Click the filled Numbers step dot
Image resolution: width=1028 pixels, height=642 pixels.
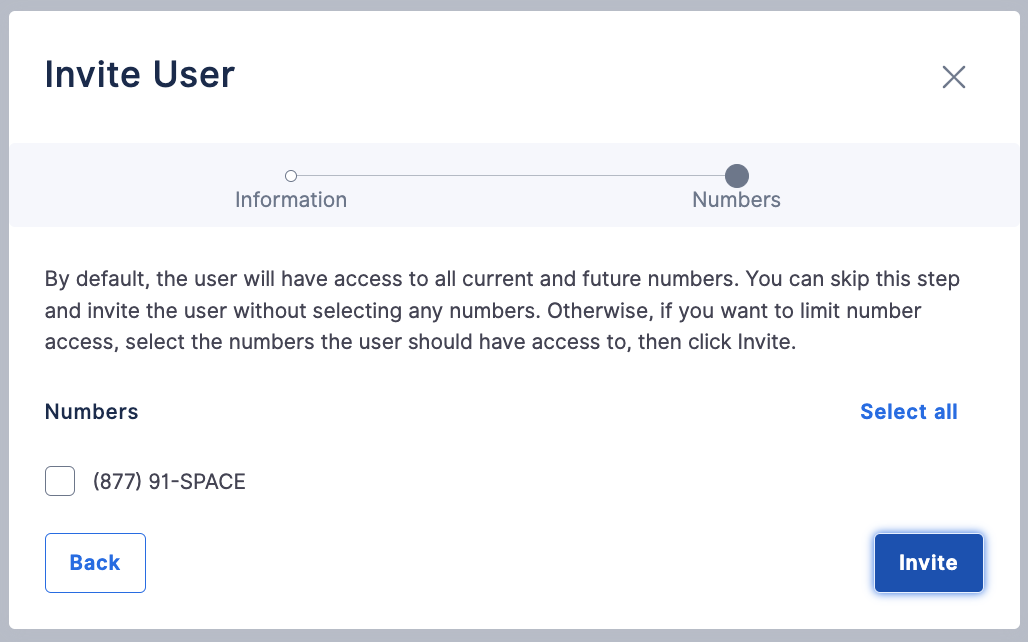tap(737, 176)
